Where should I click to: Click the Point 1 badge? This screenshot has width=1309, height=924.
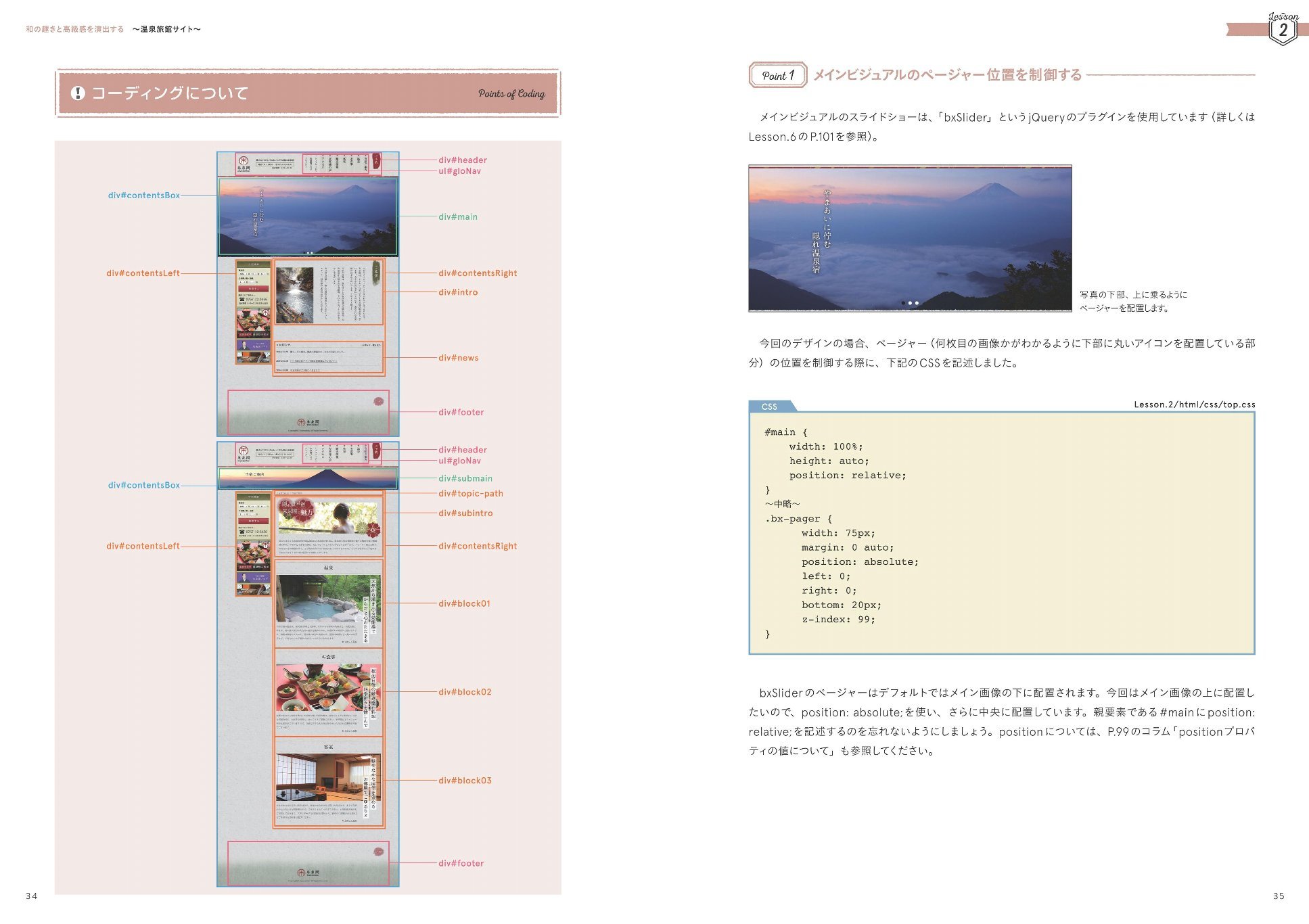coord(777,75)
